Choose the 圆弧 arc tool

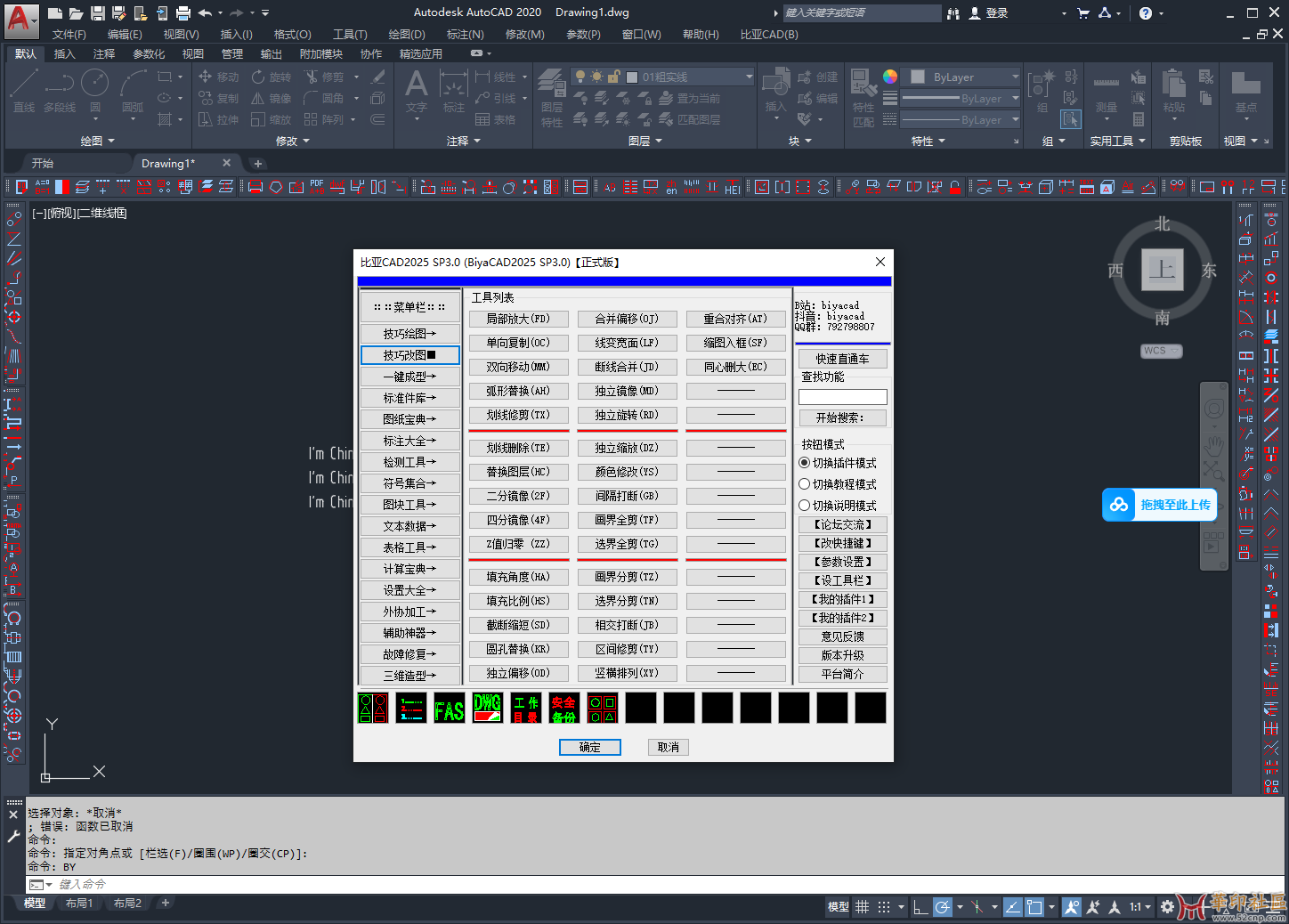tap(133, 90)
